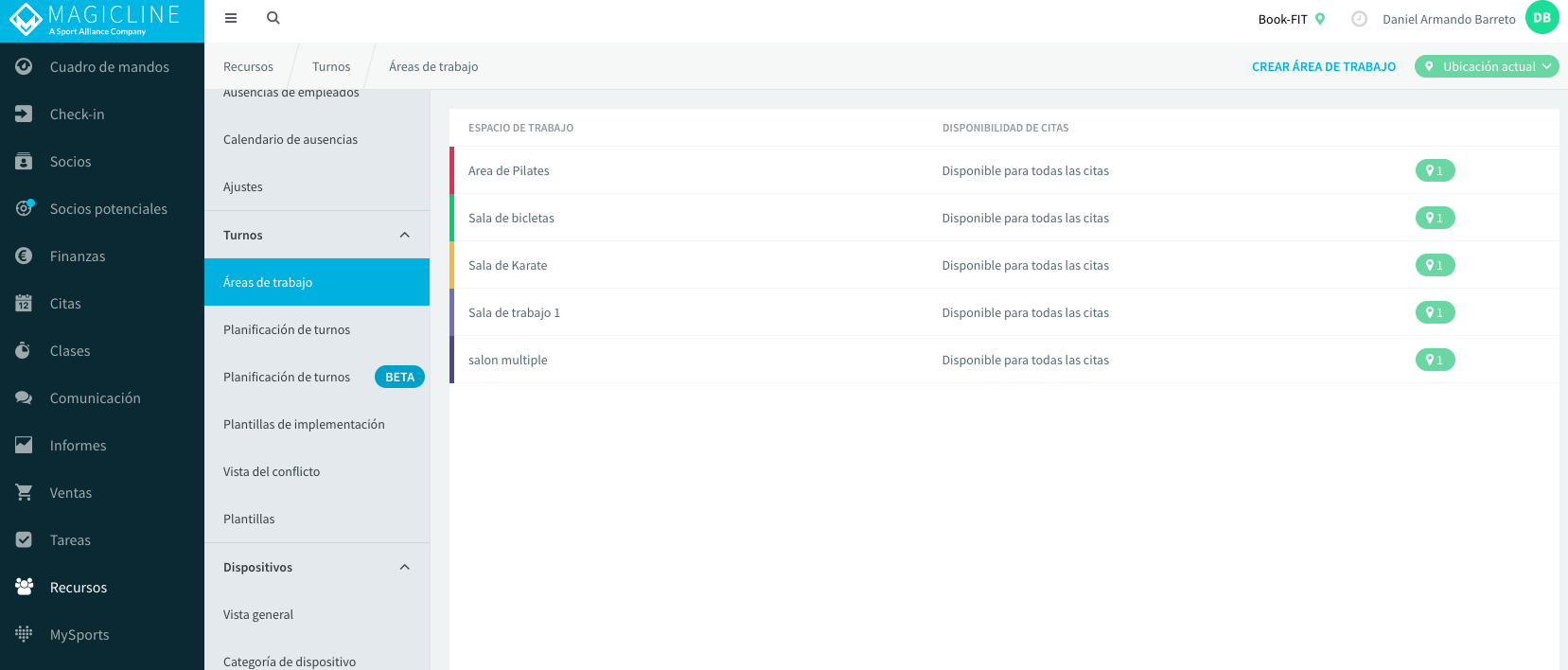Click the search magnifier icon
Viewport: 1568px width, 670px height.
click(x=273, y=18)
